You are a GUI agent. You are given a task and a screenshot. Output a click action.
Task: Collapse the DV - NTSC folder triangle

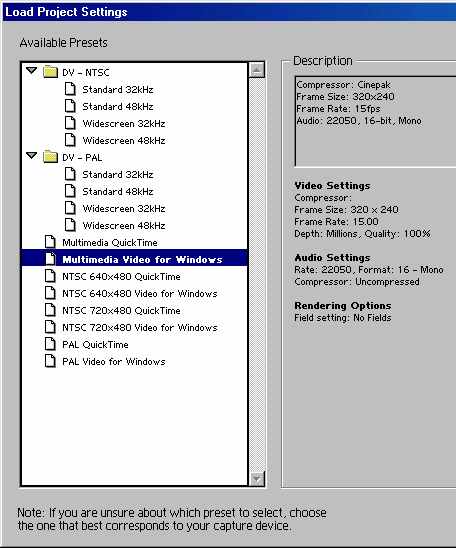point(31,71)
